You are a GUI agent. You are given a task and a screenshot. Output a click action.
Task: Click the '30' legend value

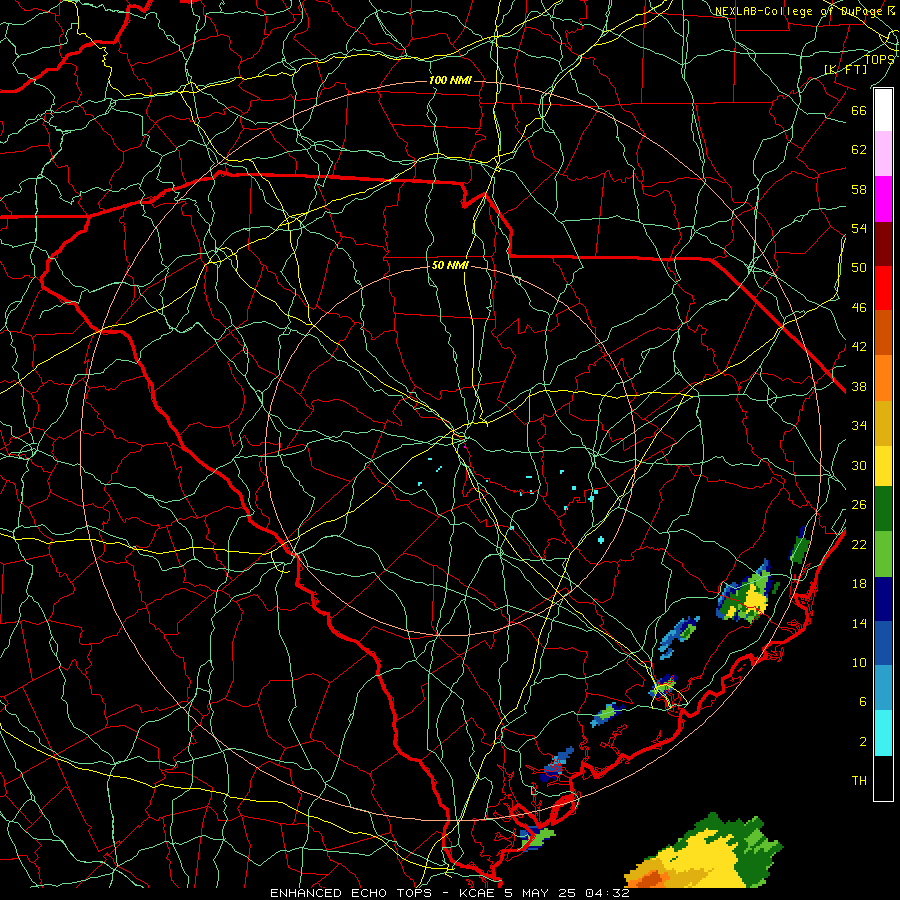point(859,465)
